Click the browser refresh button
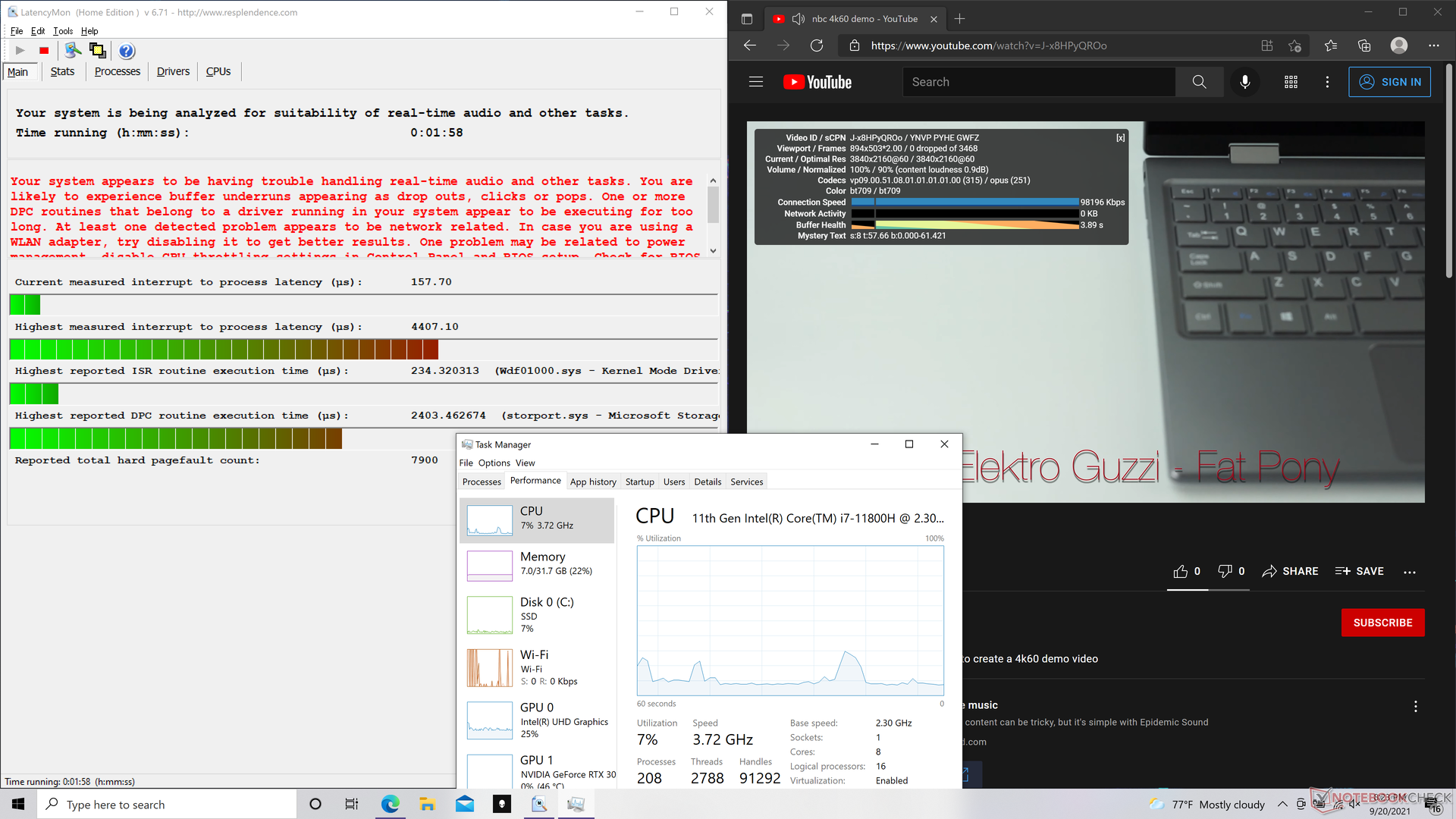The height and width of the screenshot is (819, 1456). tap(817, 45)
